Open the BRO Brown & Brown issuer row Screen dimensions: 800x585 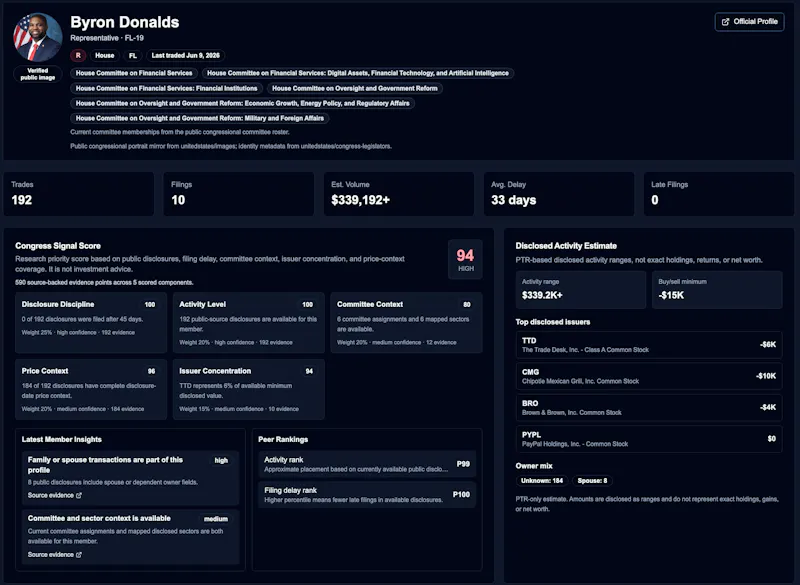pyautogui.click(x=649, y=408)
